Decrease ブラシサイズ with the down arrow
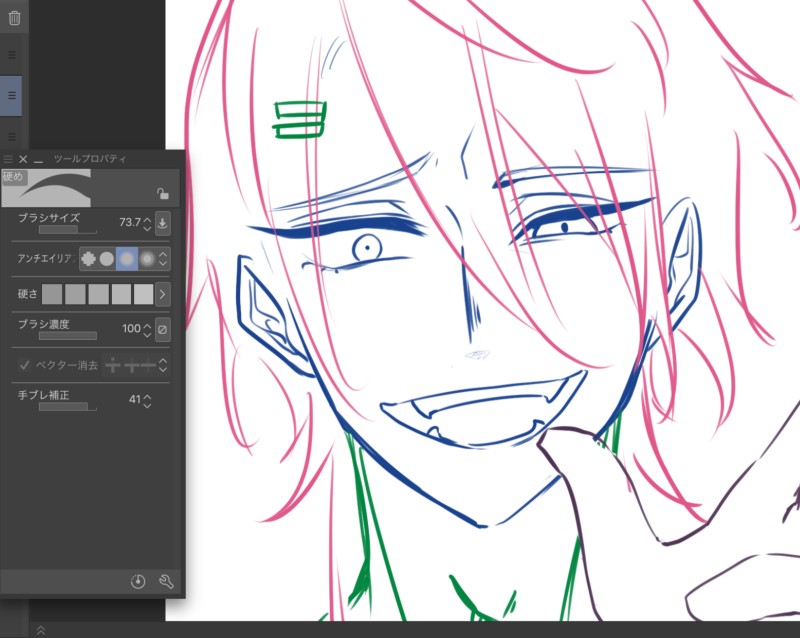Image resolution: width=800 pixels, height=638 pixels. [147, 228]
